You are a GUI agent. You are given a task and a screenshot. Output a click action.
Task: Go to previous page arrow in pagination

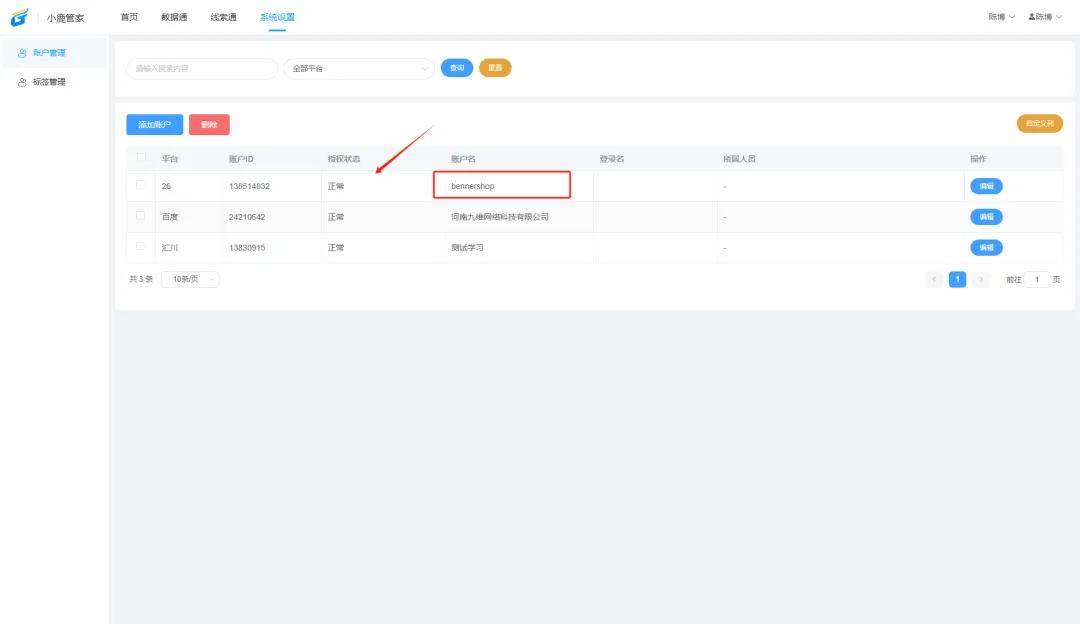(x=935, y=280)
